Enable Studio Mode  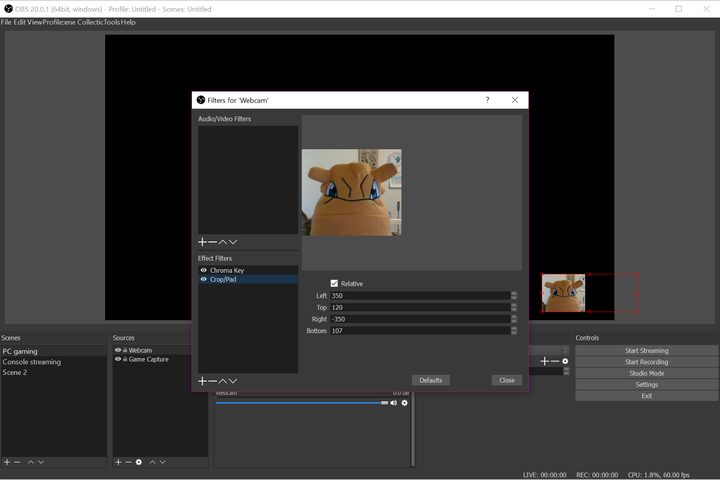pyautogui.click(x=647, y=373)
